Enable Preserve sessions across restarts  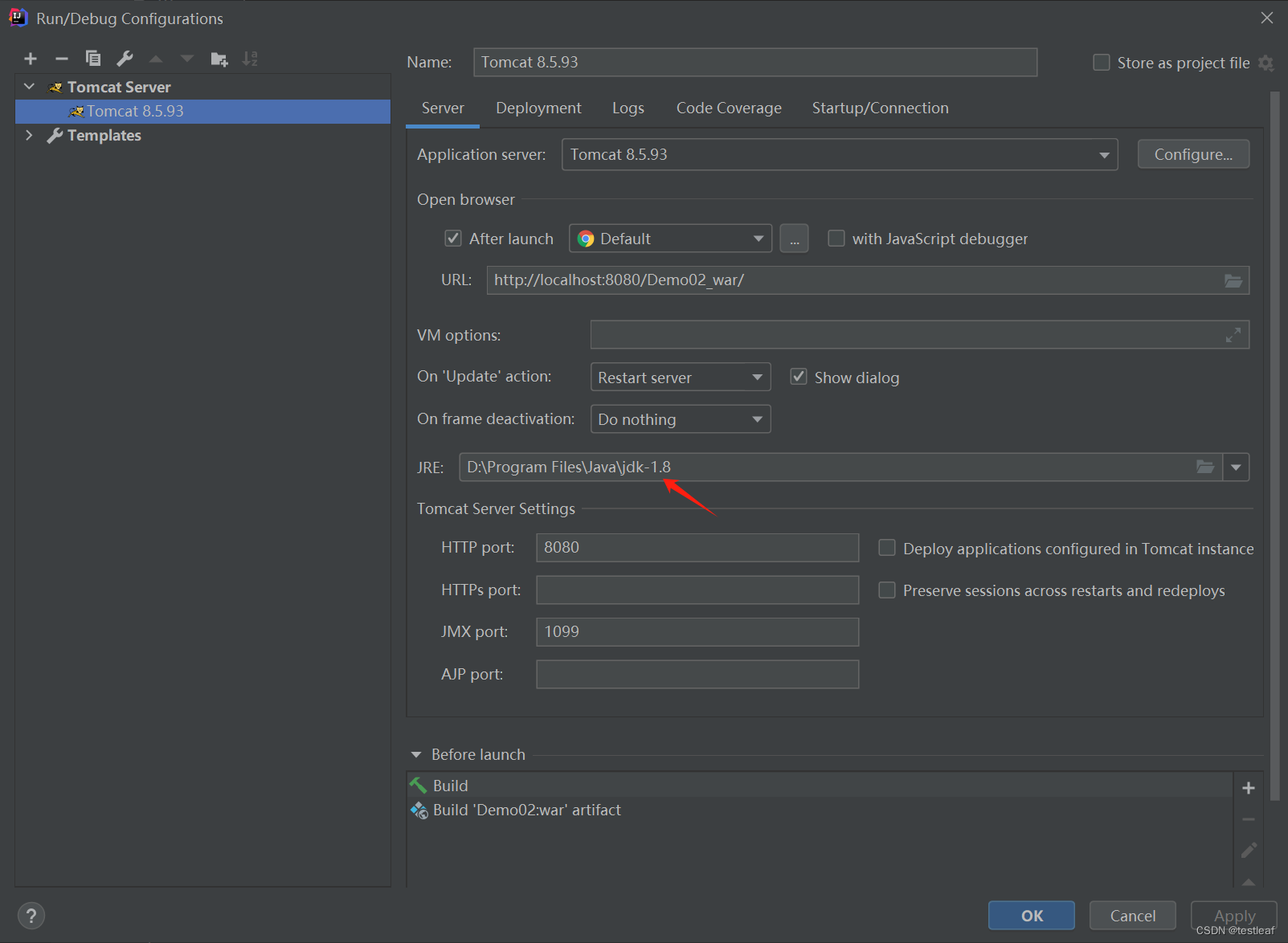(x=887, y=590)
